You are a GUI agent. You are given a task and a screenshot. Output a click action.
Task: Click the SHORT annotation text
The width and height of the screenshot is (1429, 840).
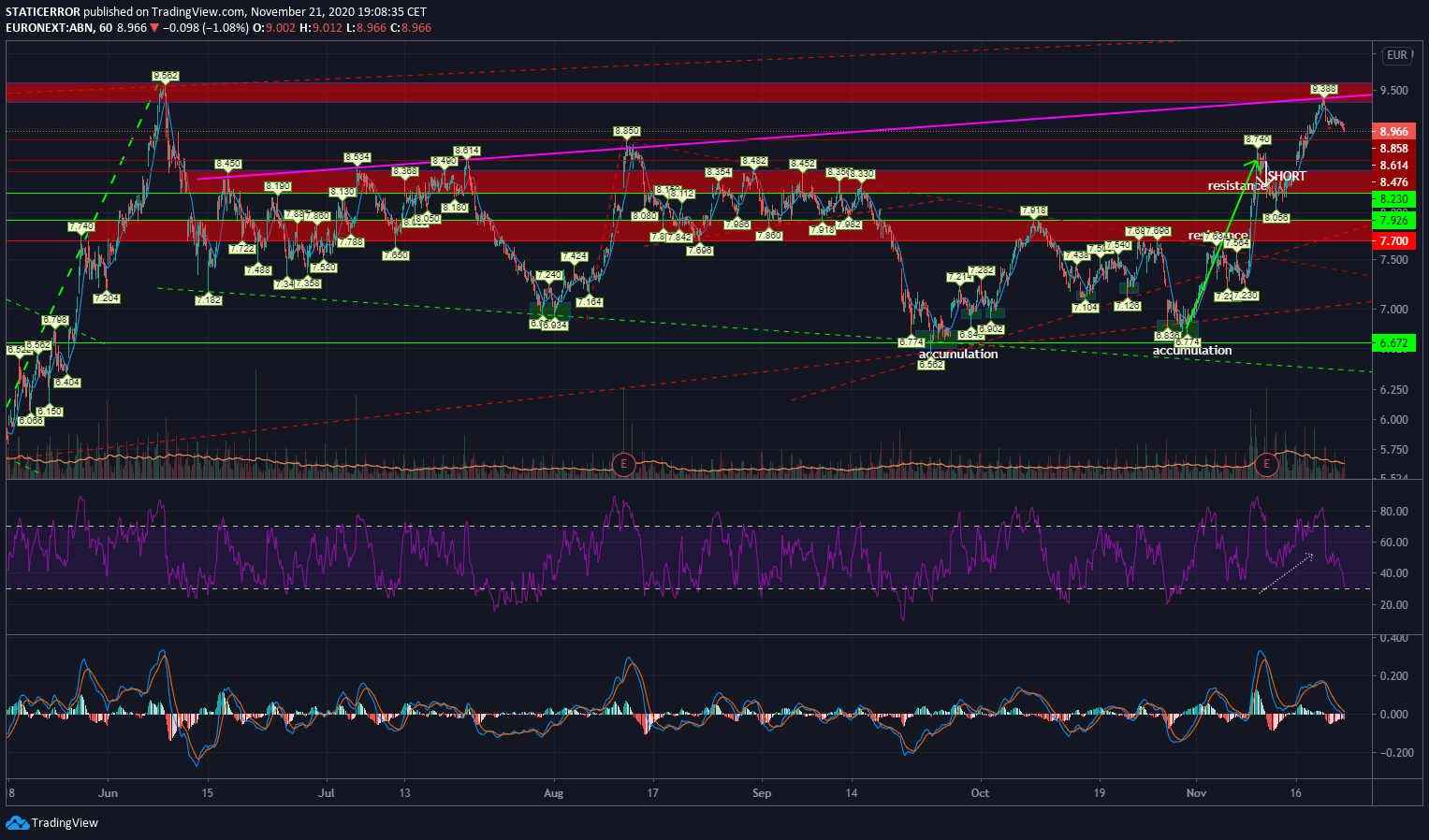coord(1287,176)
